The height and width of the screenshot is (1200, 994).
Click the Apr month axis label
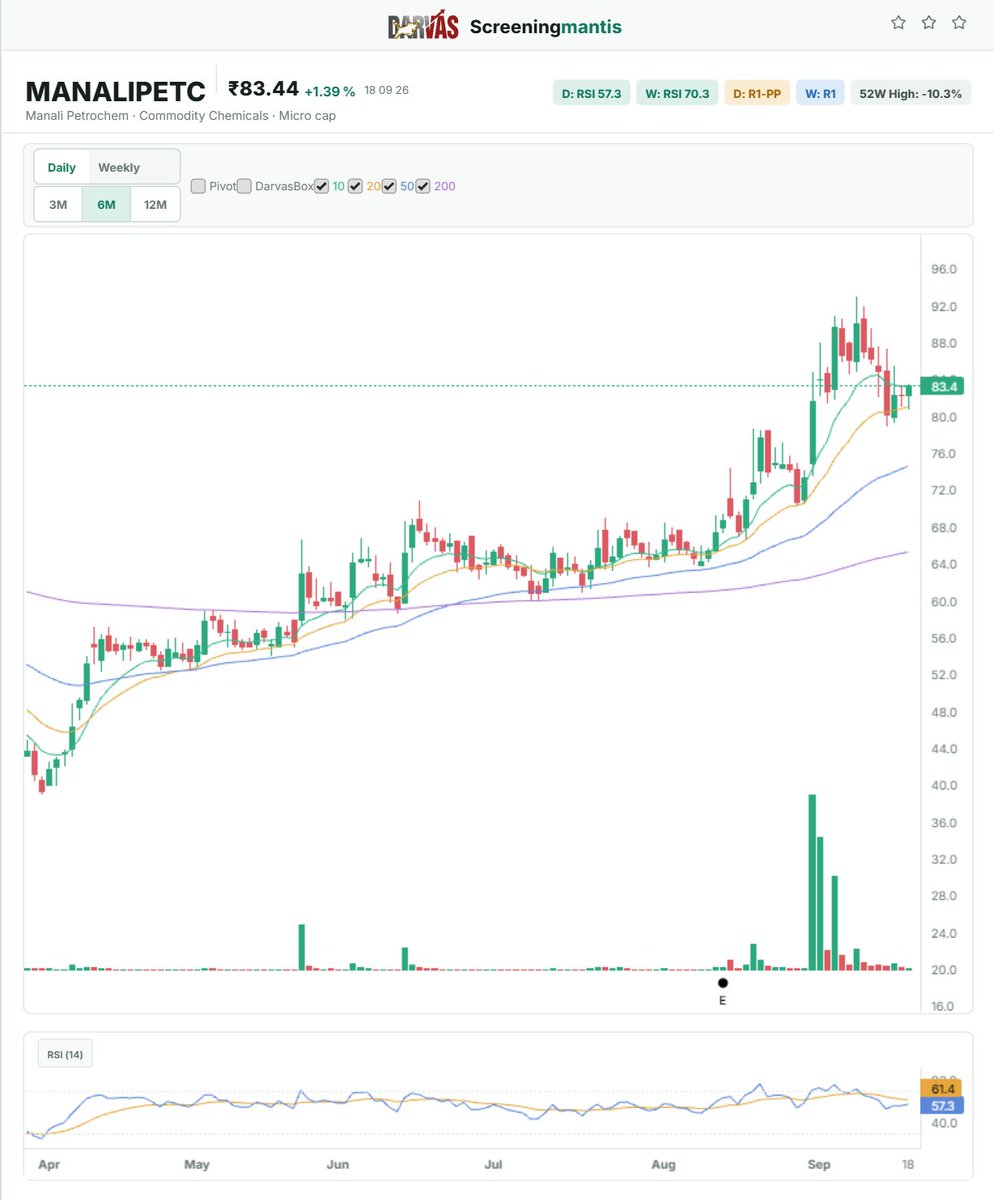click(x=47, y=1165)
